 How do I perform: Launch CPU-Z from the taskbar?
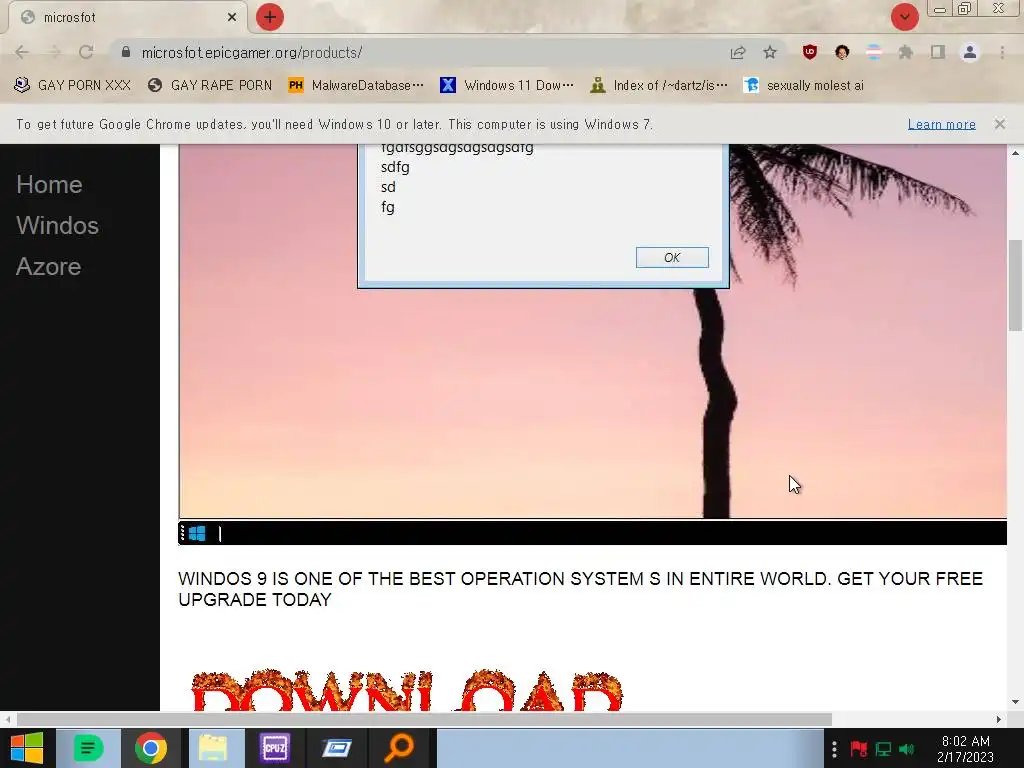pyautogui.click(x=274, y=748)
